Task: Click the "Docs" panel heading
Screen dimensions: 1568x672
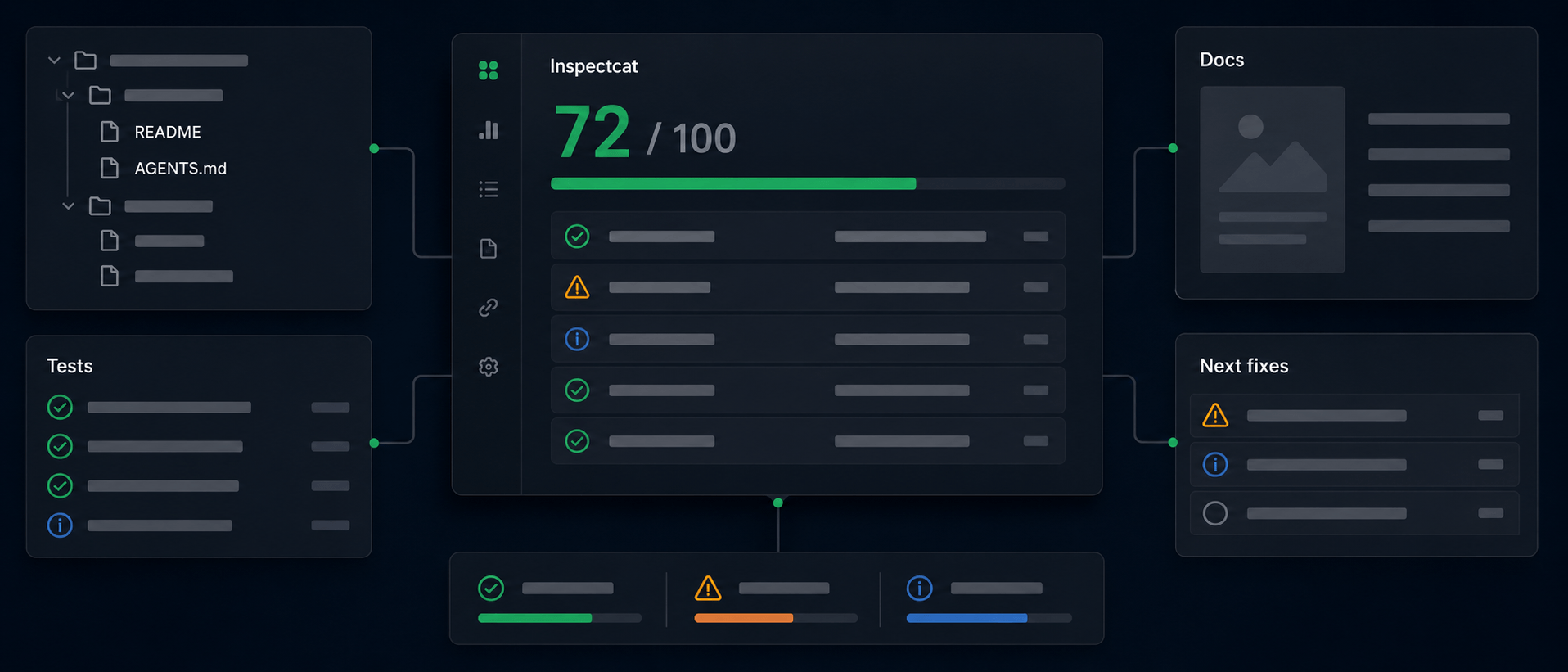Action: pos(1222,60)
